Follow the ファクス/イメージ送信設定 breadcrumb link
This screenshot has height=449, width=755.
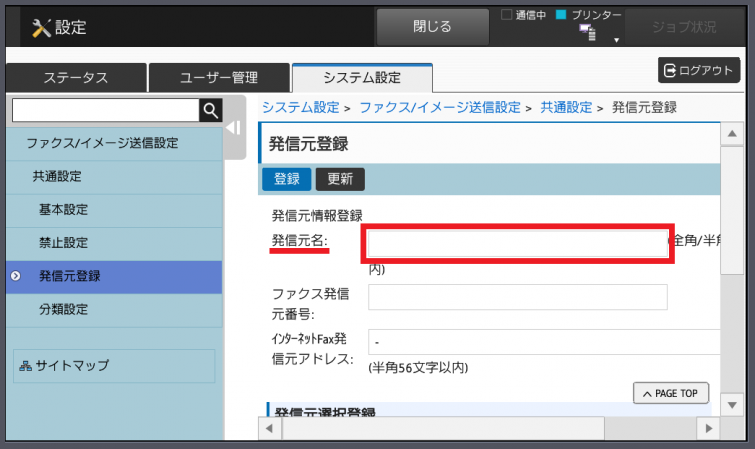[x=440, y=107]
